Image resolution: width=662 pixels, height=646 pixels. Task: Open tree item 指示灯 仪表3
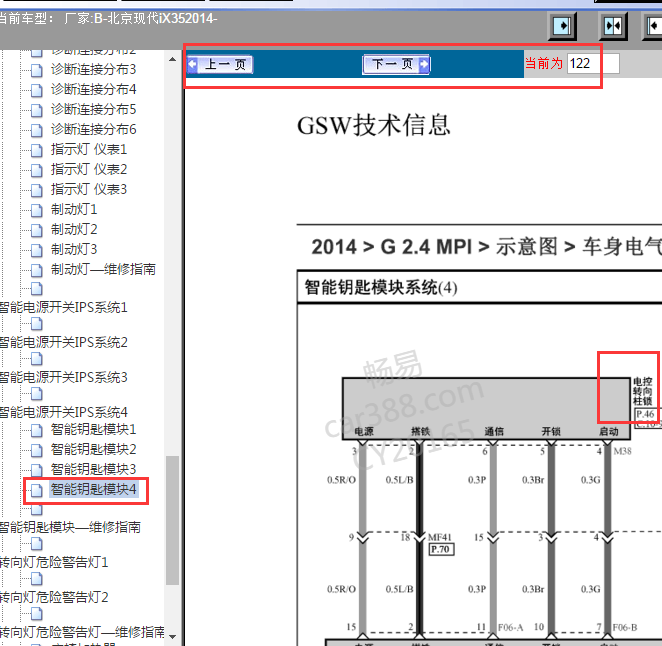pyautogui.click(x=89, y=189)
